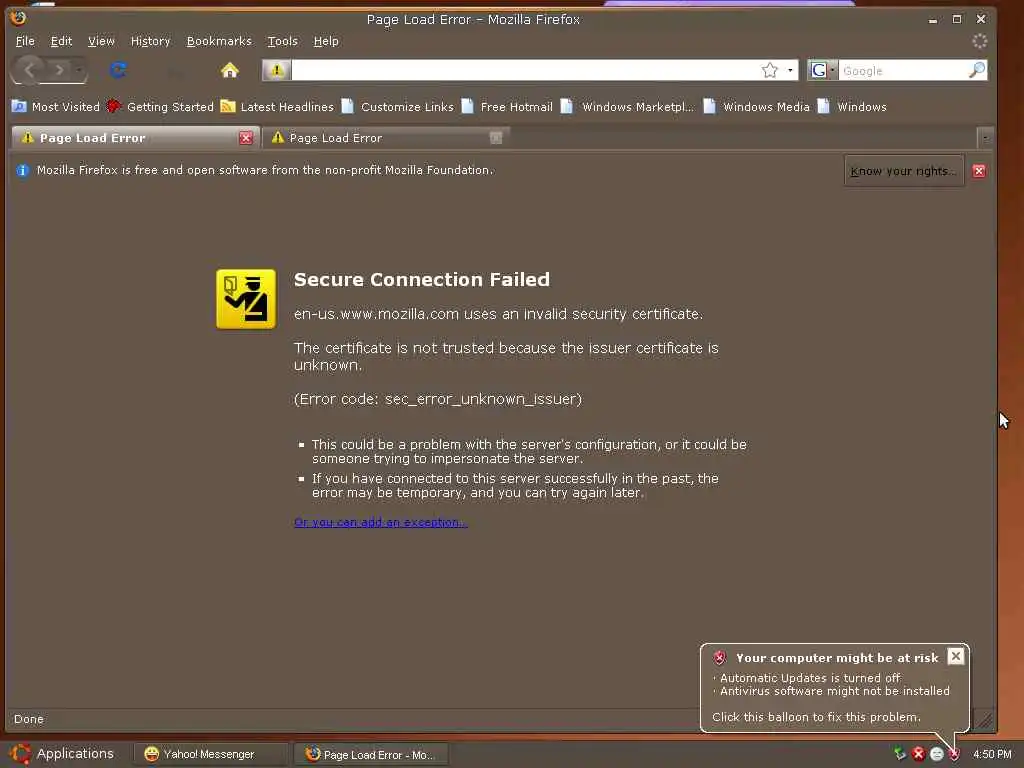Click the blue info icon in notification bar
The image size is (1024, 768).
pyautogui.click(x=23, y=170)
